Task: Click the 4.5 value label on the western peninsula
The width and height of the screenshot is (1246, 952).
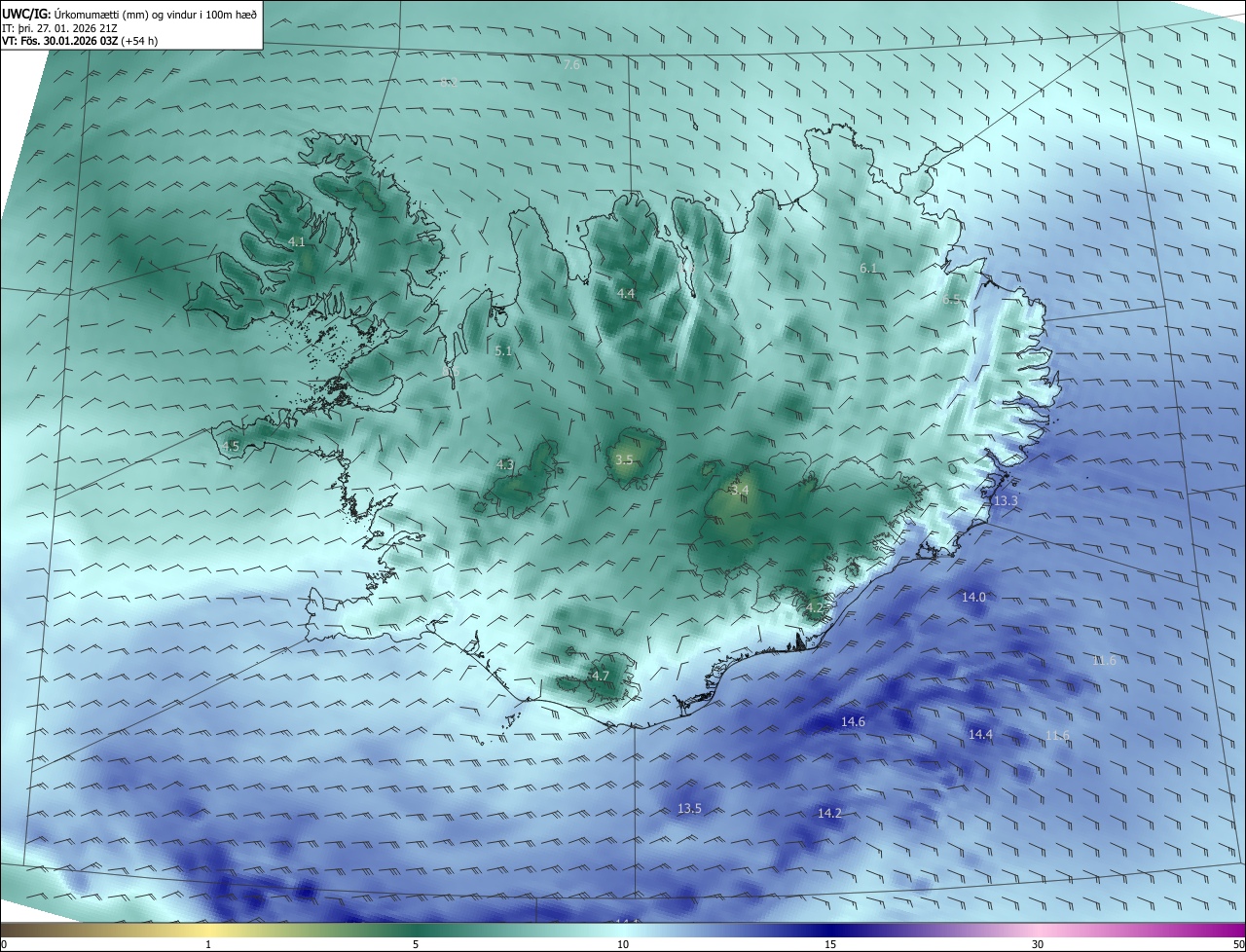Action: click(231, 446)
